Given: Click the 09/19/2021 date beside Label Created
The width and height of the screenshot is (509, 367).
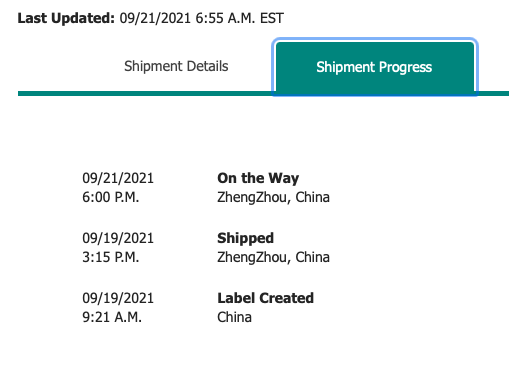Looking at the screenshot, I should (118, 298).
